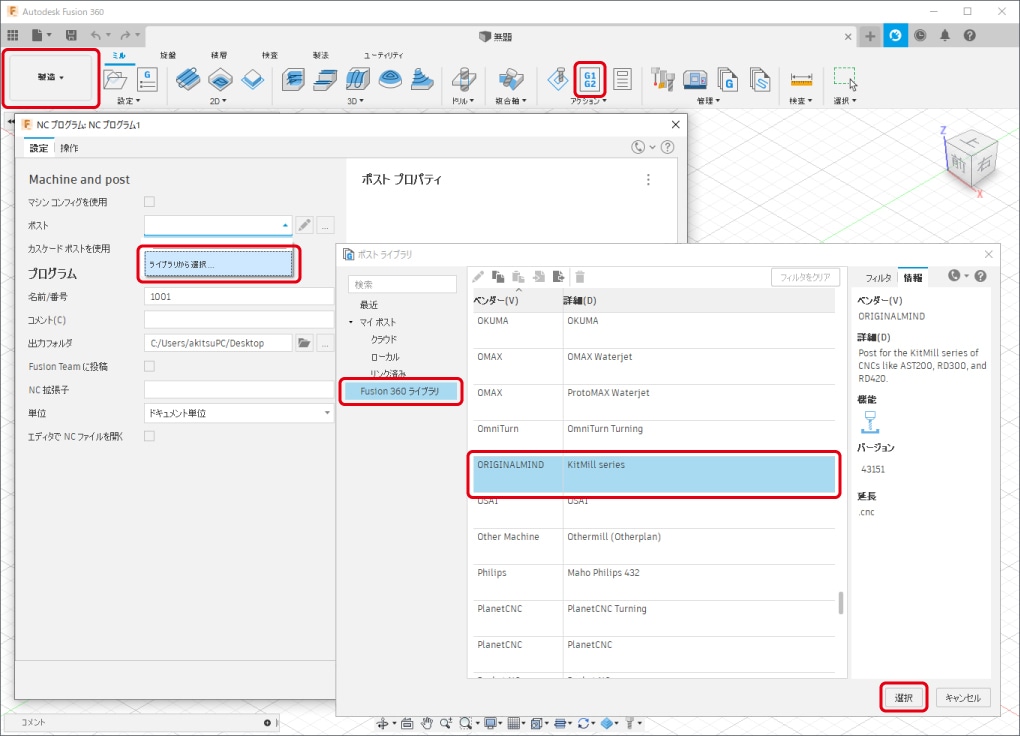Click the measure ruler icon in 検査 group
This screenshot has width=1020, height=736.
pos(800,79)
